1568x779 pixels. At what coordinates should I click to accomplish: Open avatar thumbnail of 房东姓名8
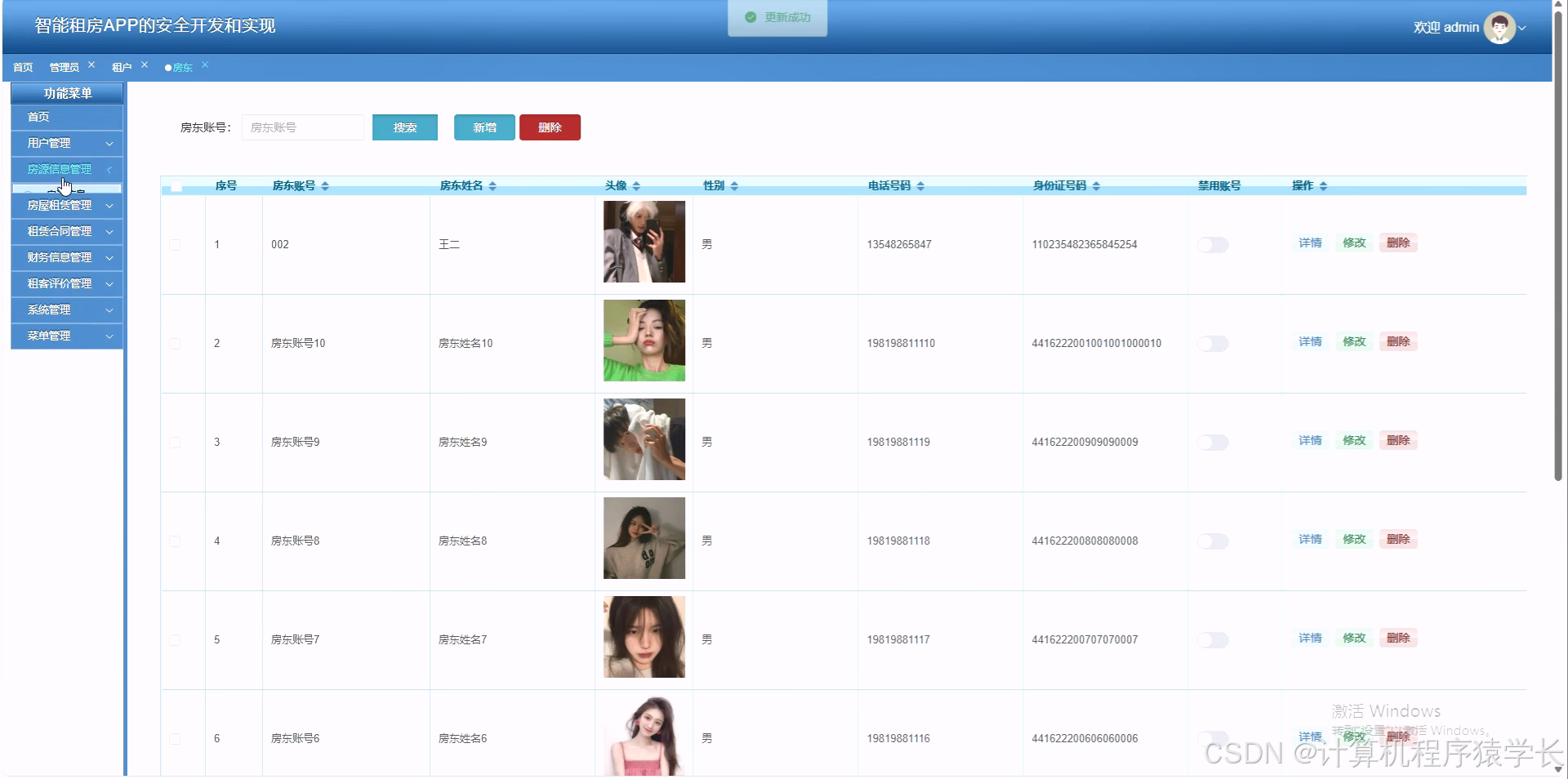coord(644,538)
